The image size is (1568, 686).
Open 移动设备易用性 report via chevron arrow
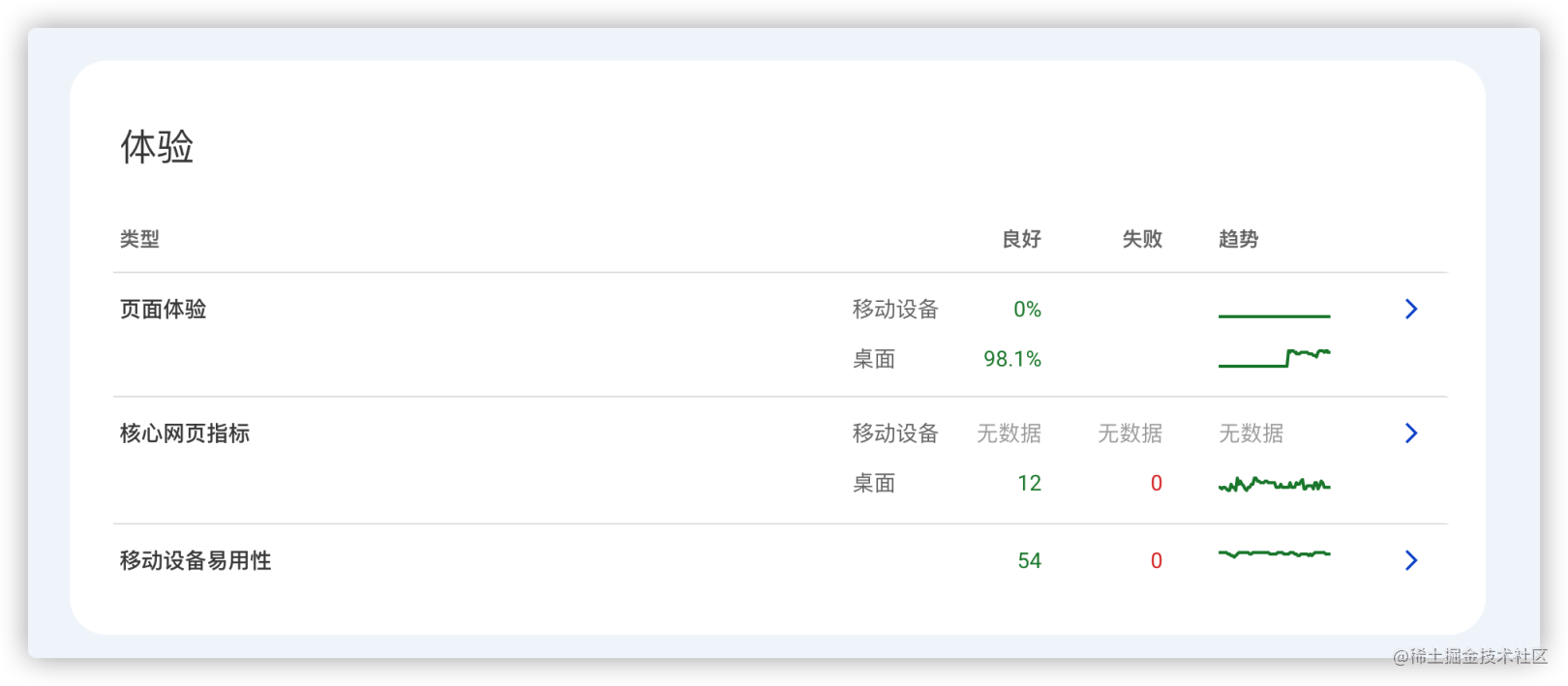click(1411, 560)
